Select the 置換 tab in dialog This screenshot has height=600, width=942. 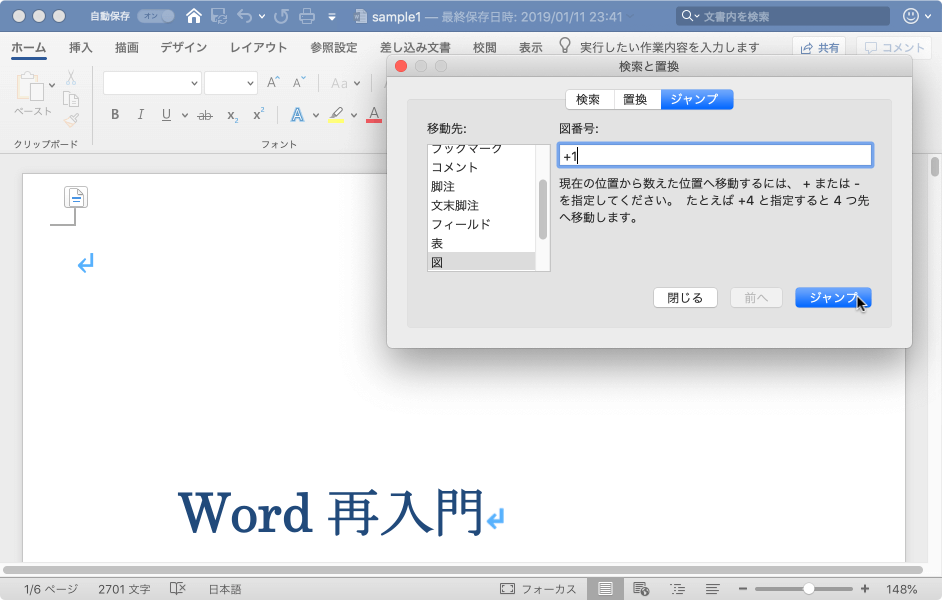point(635,99)
